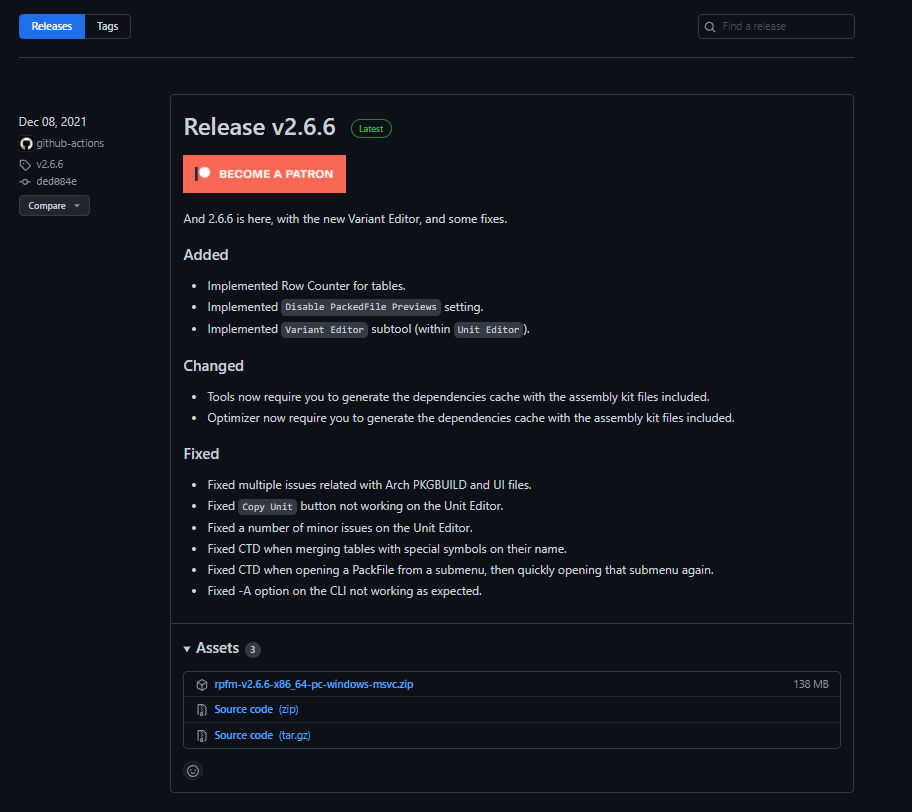Select the Releases tab

pyautogui.click(x=51, y=26)
